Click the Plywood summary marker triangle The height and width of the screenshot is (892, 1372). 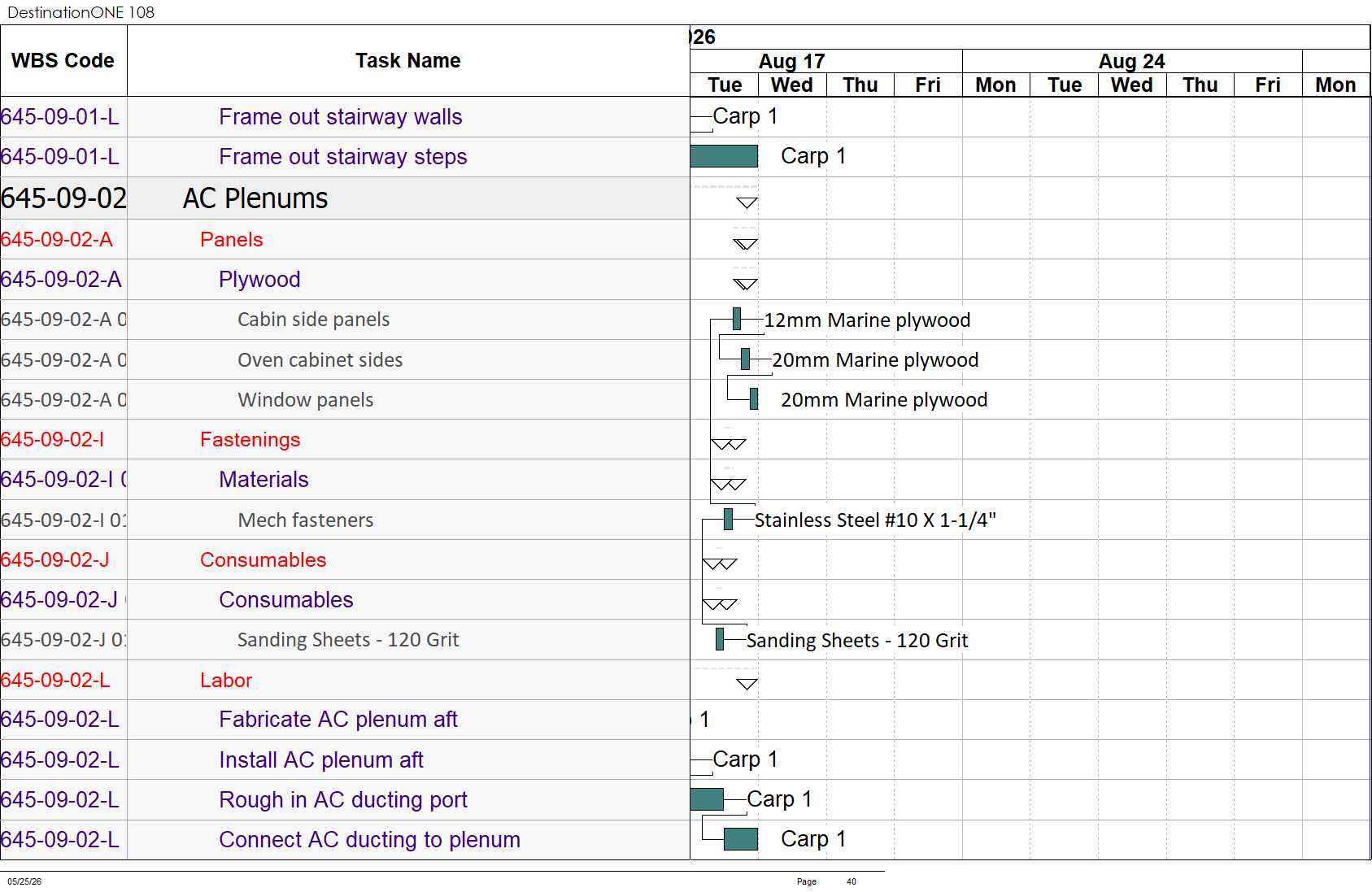pyautogui.click(x=745, y=284)
